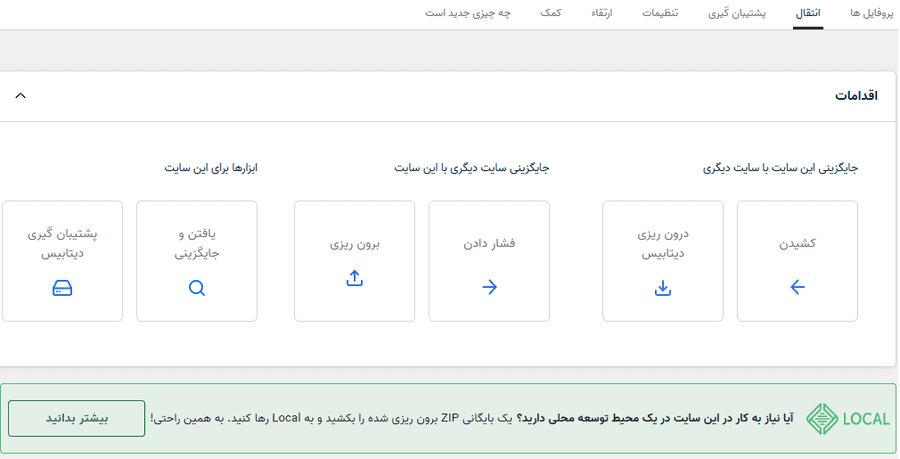Click the برون ریزی label text
Screen dimensions: 900x459
[355, 244]
